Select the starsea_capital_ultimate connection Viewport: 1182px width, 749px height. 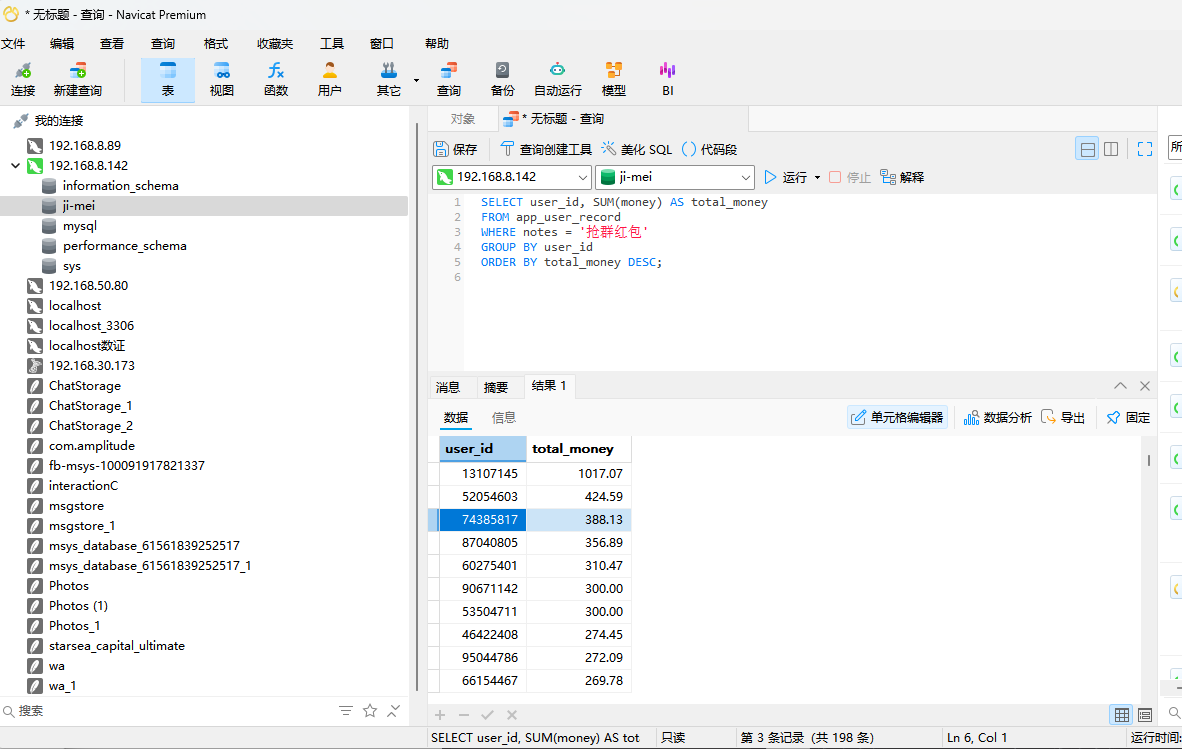click(117, 646)
